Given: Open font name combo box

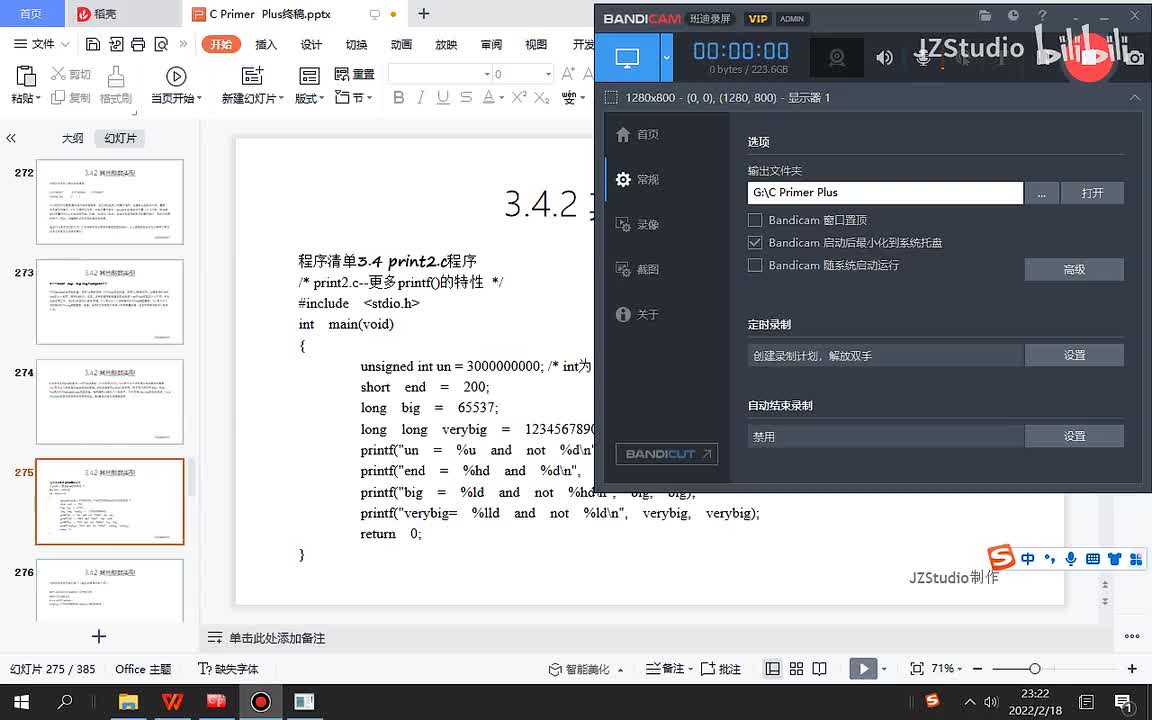Looking at the screenshot, I should pyautogui.click(x=439, y=73).
